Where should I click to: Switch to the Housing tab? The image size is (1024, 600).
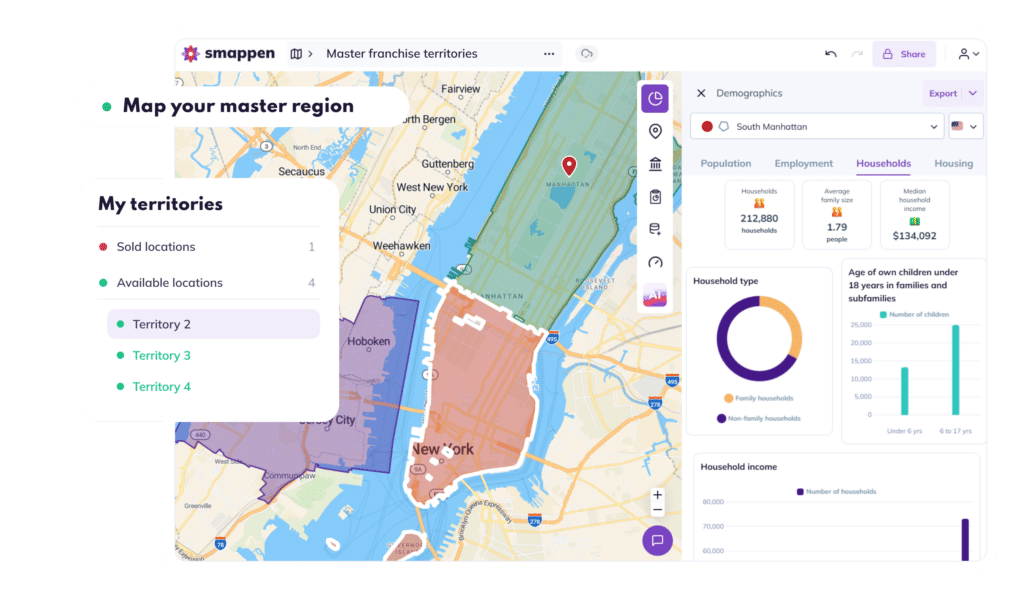[953, 163]
